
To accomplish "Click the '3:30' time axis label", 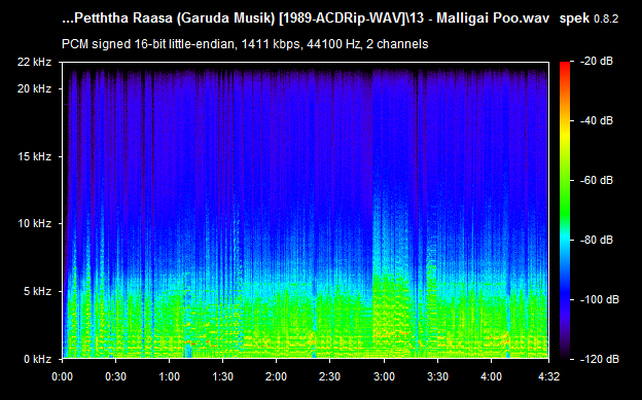I will [438, 376].
